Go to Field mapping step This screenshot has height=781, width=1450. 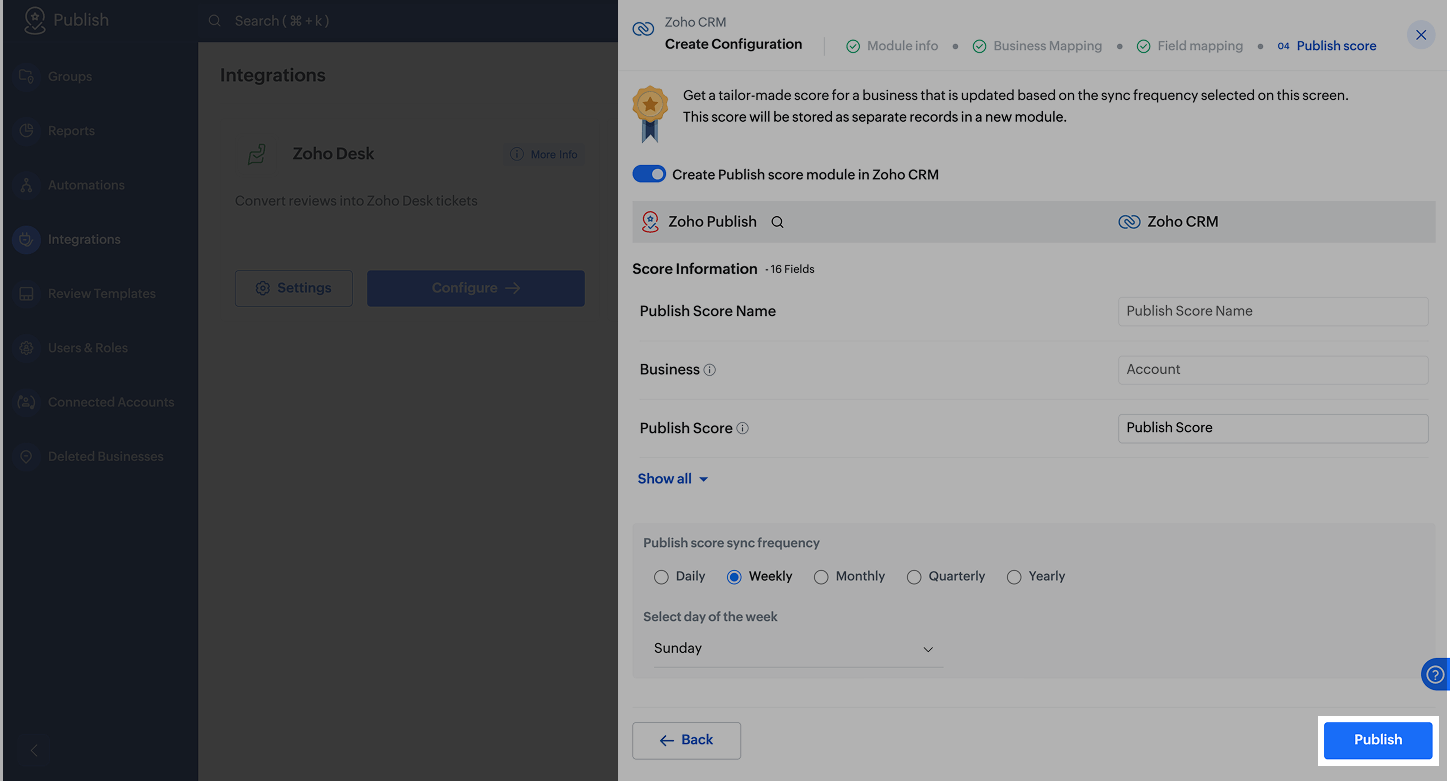[1190, 46]
